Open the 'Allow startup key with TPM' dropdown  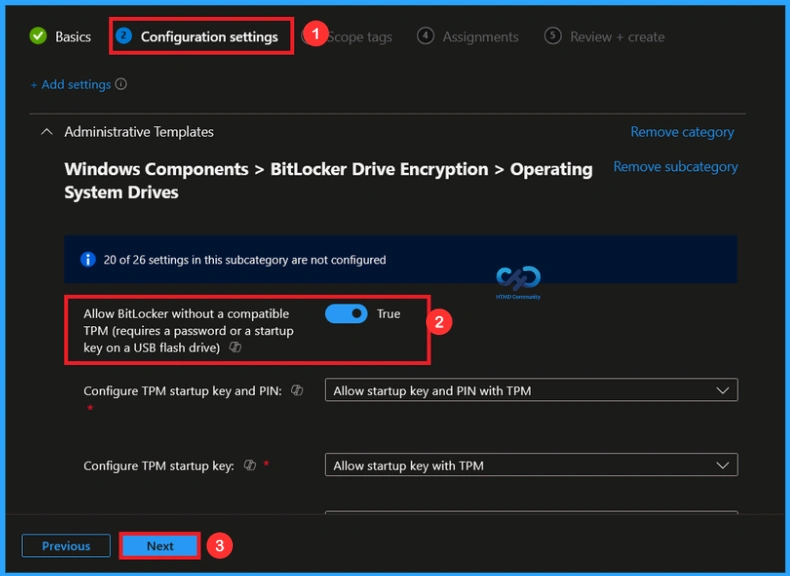tap(531, 465)
